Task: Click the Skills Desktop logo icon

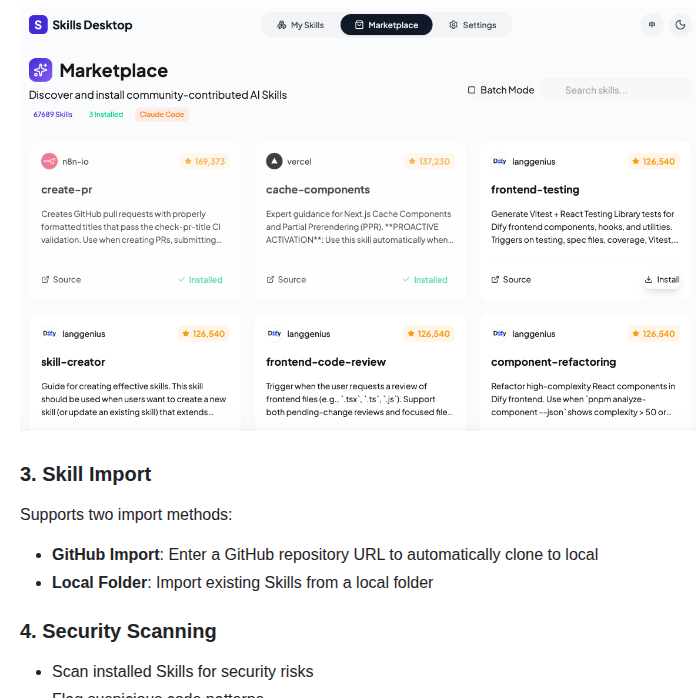Action: tap(38, 25)
